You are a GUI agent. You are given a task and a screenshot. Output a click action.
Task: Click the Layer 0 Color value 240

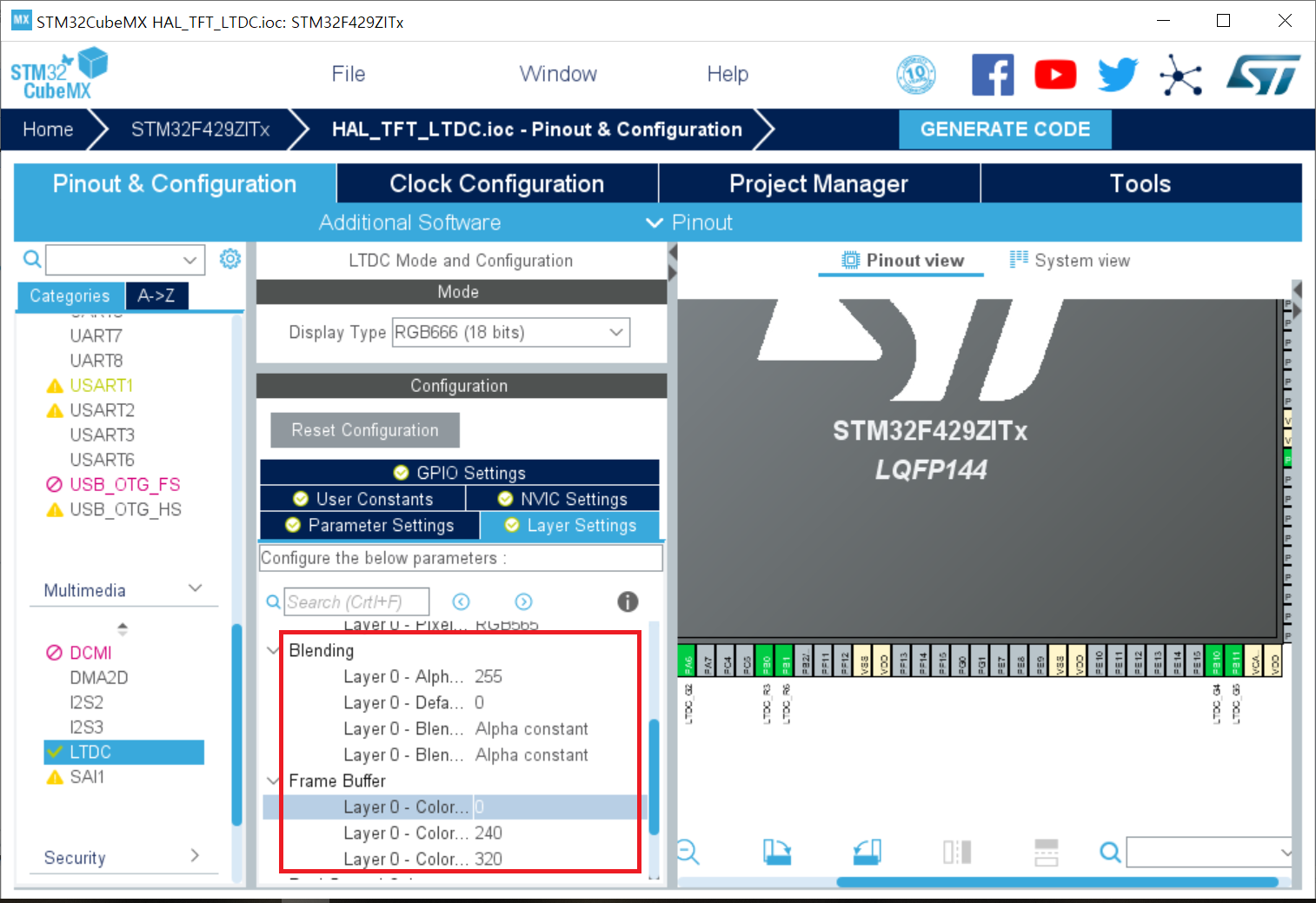[489, 833]
